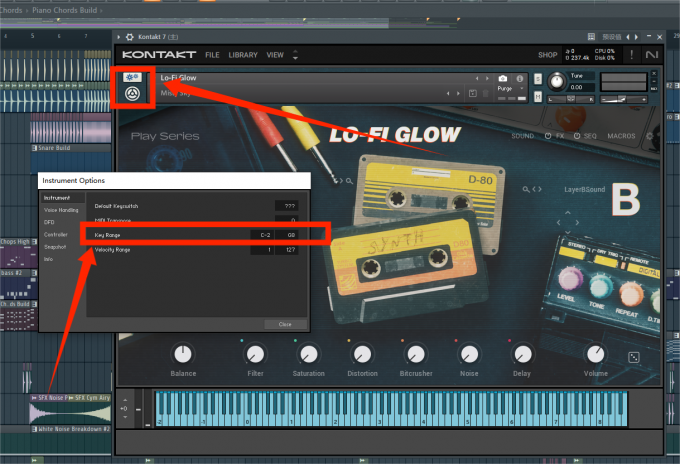Open Layer B sound browser magnifier
The image size is (680, 464).
[526, 189]
